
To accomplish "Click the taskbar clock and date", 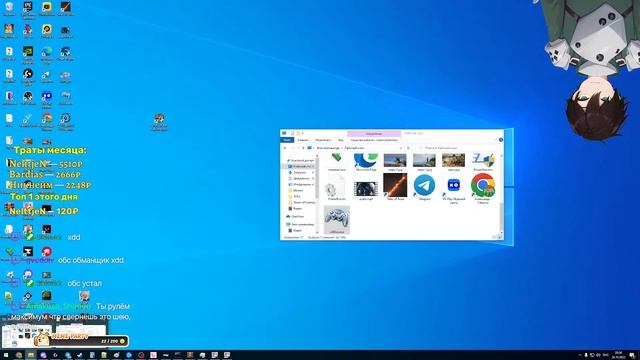I will tap(618, 355).
